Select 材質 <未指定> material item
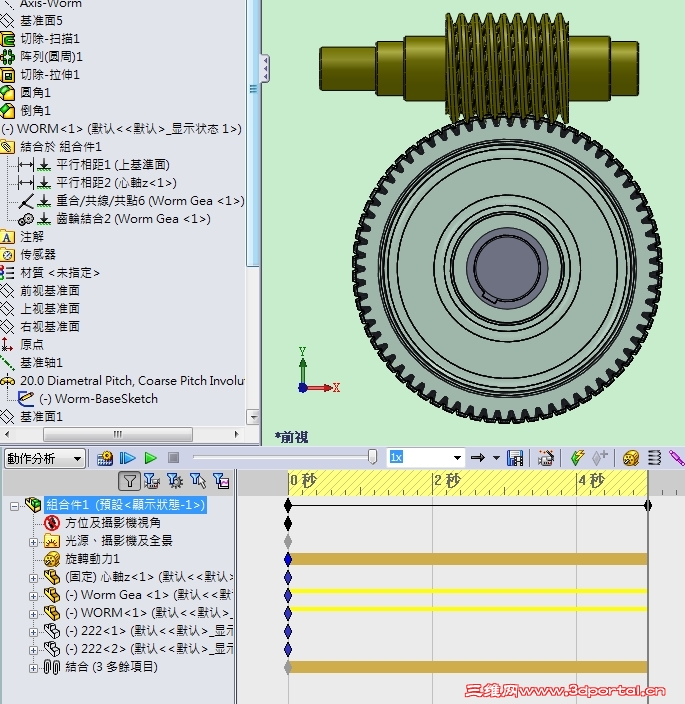Screen dimensions: 685x704 (x=60, y=273)
